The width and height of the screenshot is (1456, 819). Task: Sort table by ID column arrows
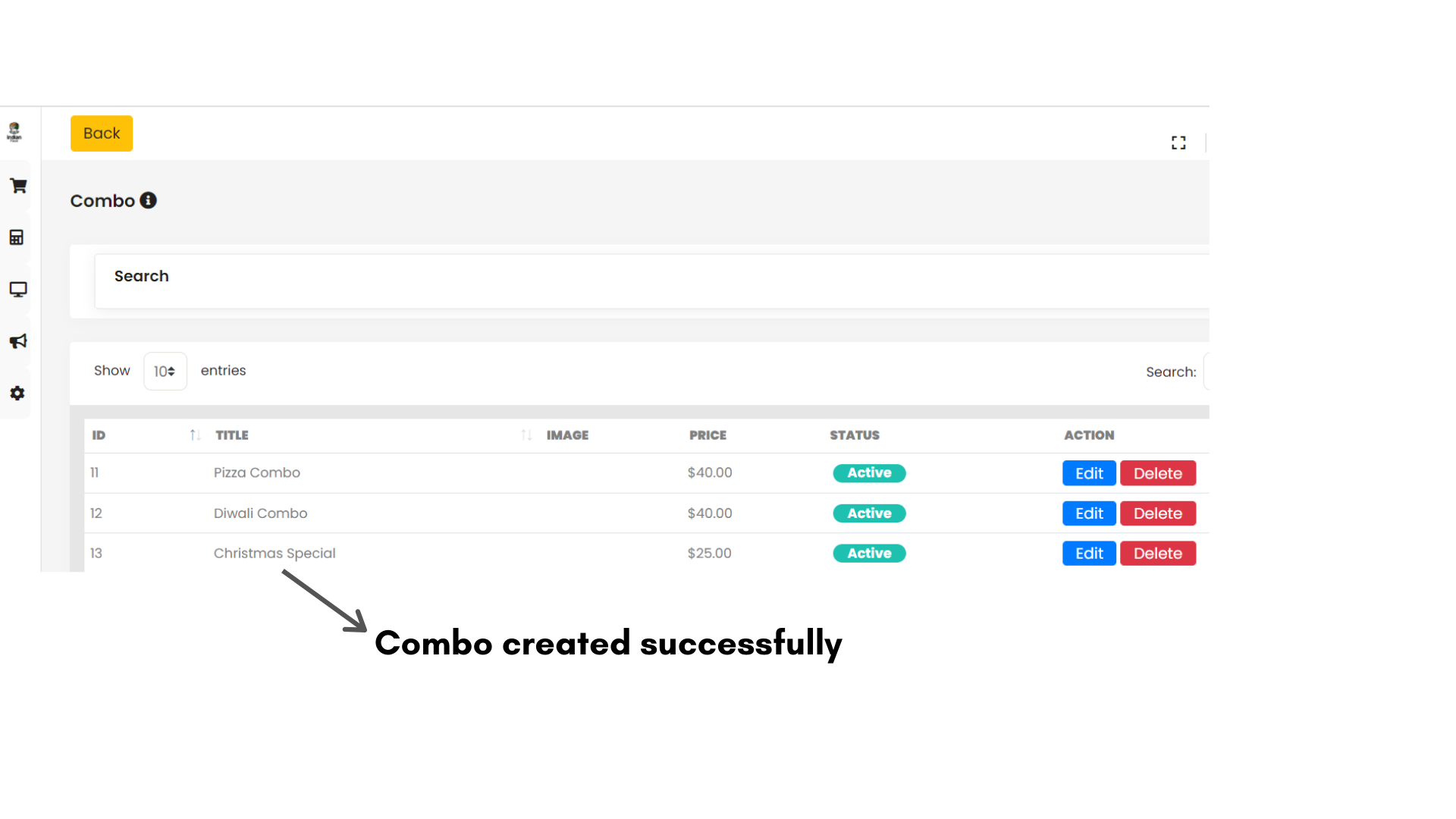[x=195, y=435]
